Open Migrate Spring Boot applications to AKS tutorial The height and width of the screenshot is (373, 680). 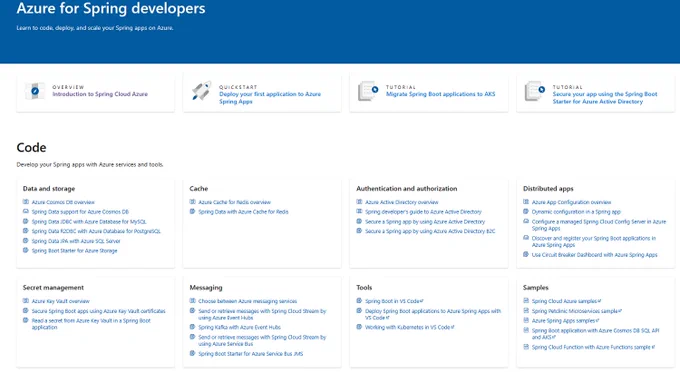[441, 94]
